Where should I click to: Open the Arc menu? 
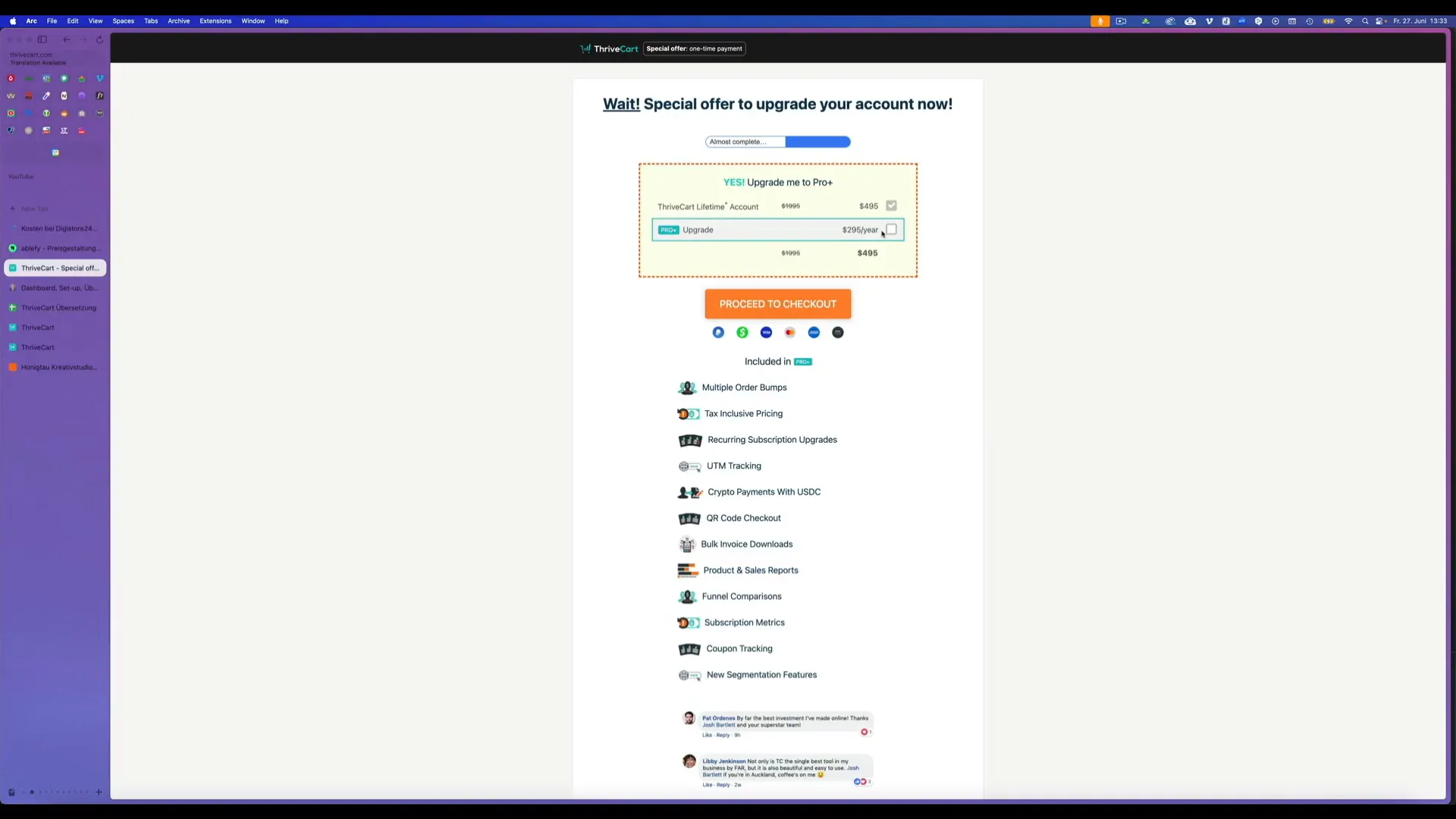32,21
